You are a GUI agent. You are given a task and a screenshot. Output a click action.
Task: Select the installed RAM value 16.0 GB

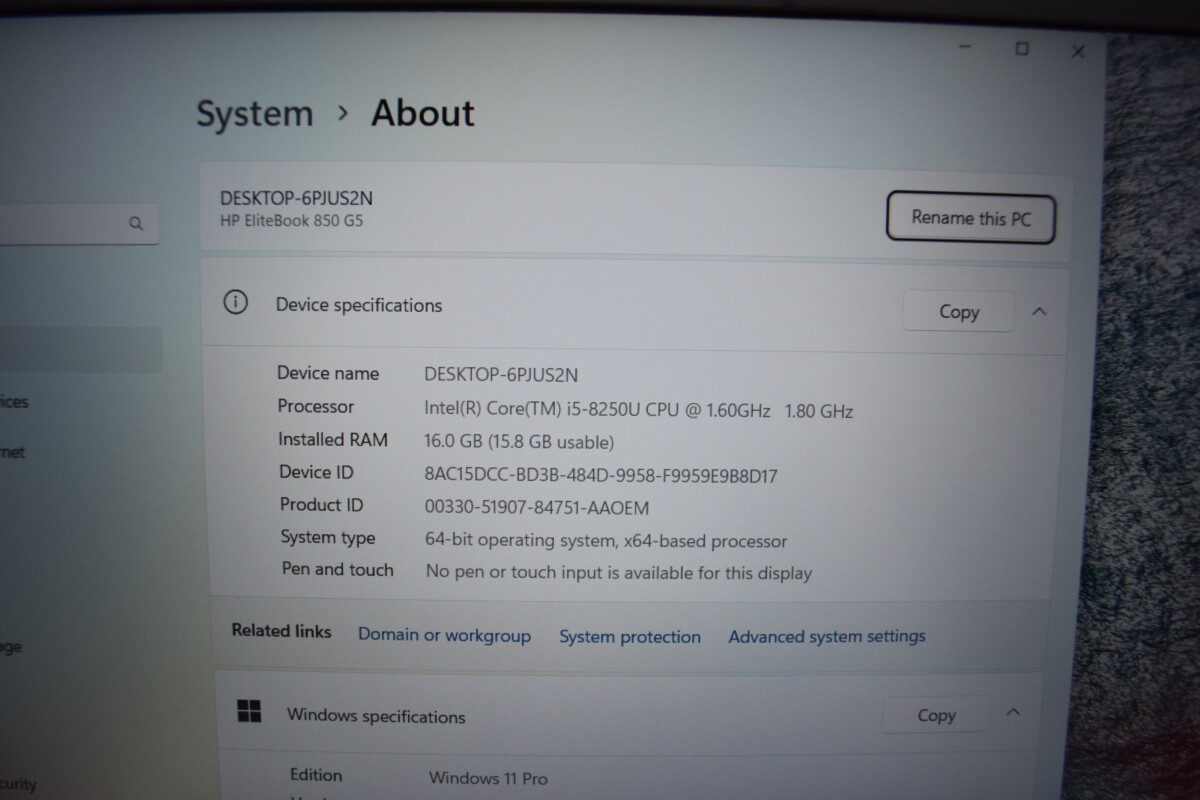519,441
